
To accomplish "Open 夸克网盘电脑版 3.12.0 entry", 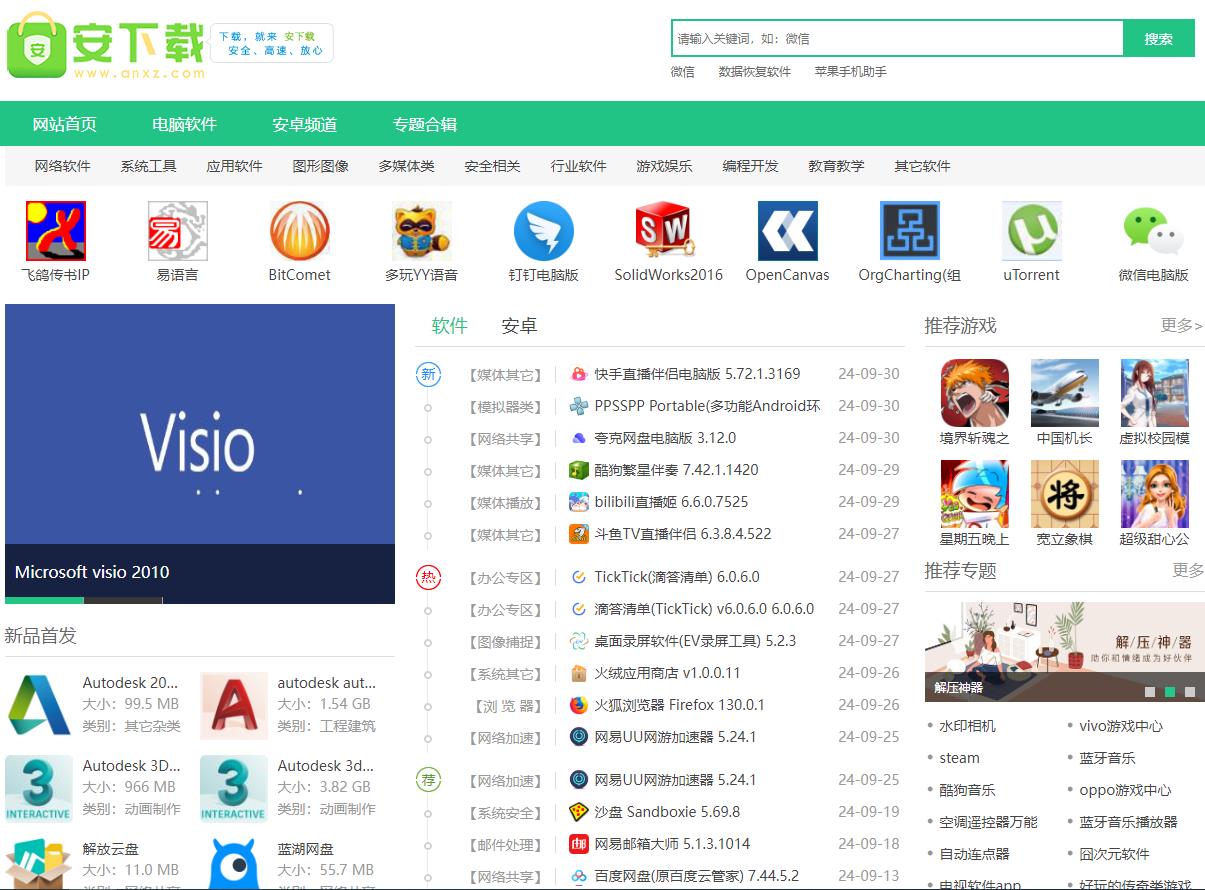I will tap(665, 438).
